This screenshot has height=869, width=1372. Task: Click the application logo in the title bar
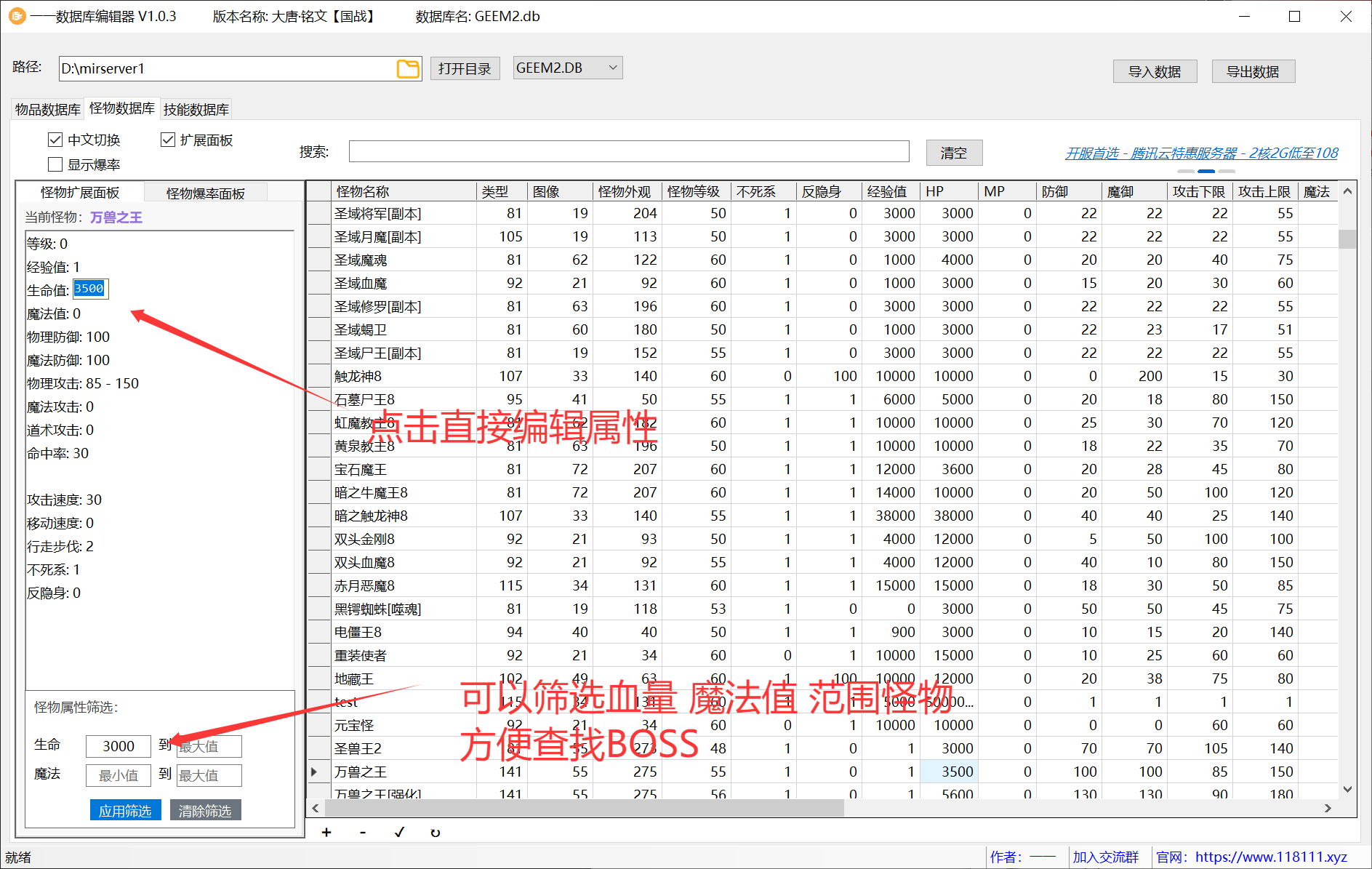[16, 15]
